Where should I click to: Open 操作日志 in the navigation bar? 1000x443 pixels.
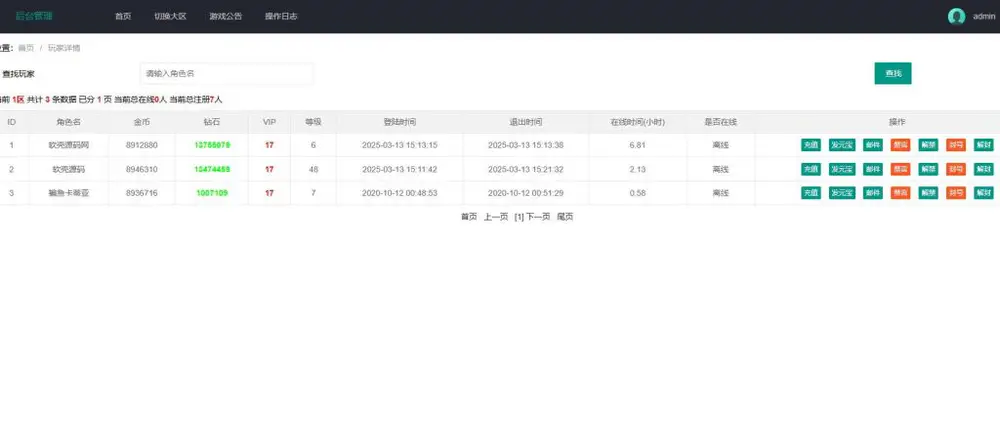[x=281, y=17]
